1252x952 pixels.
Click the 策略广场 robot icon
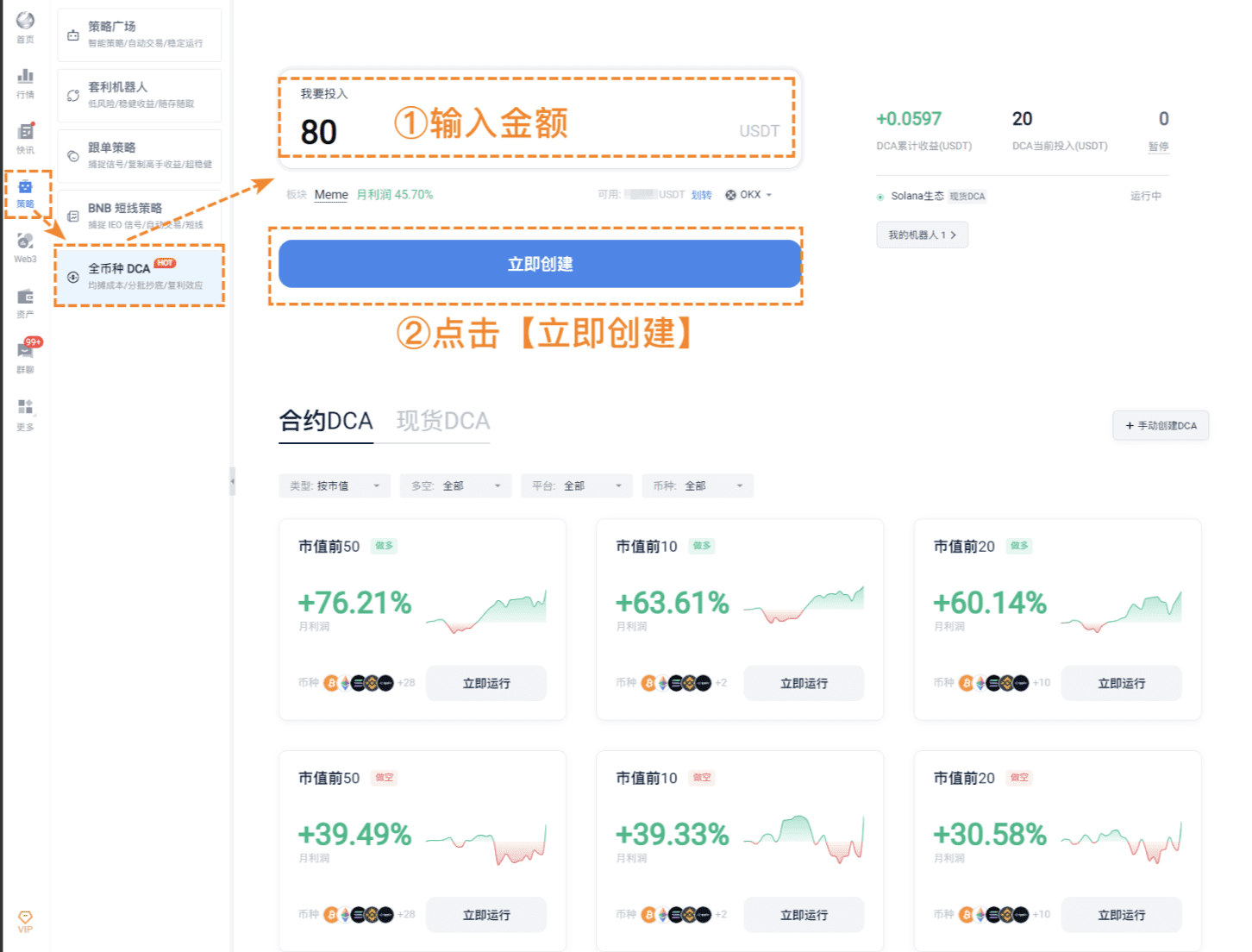73,35
